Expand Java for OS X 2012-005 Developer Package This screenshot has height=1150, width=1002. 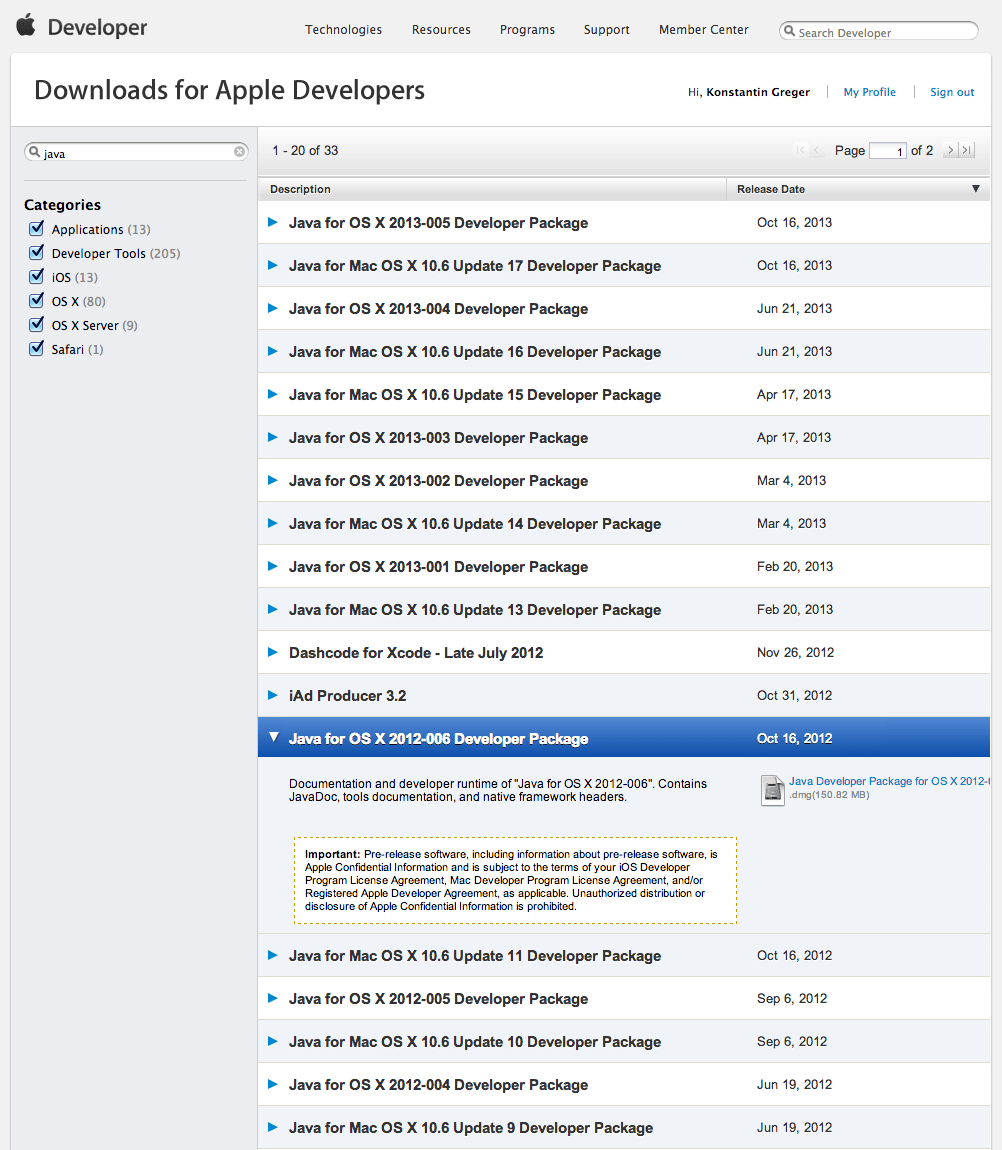coord(273,998)
